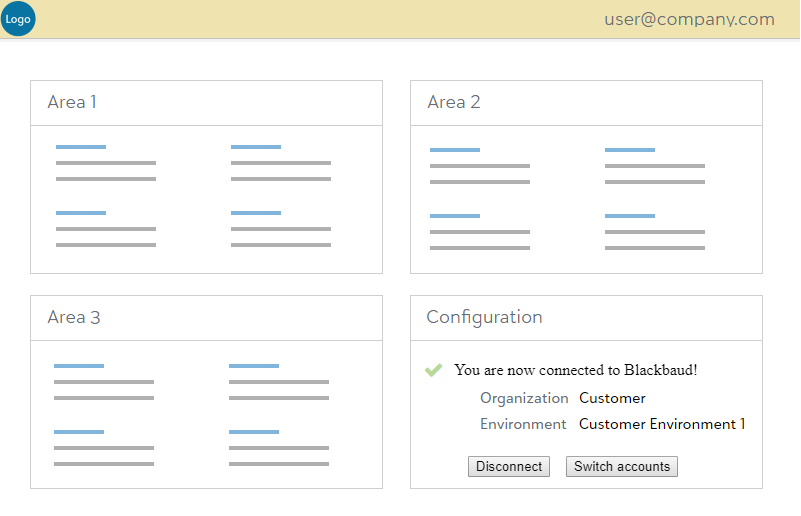Image resolution: width=801 pixels, height=516 pixels.
Task: Open bottom-right blue placeholder link in Area 2
Action: point(630,216)
